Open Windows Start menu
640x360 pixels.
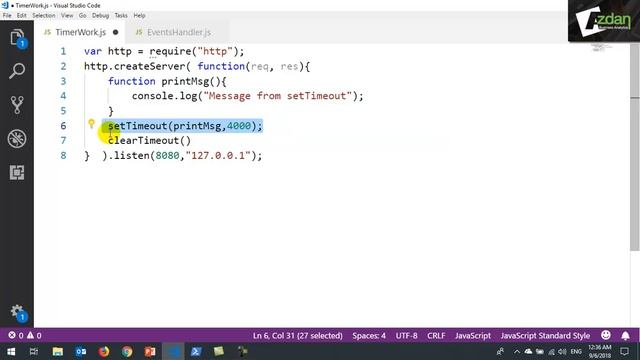tap(11, 351)
